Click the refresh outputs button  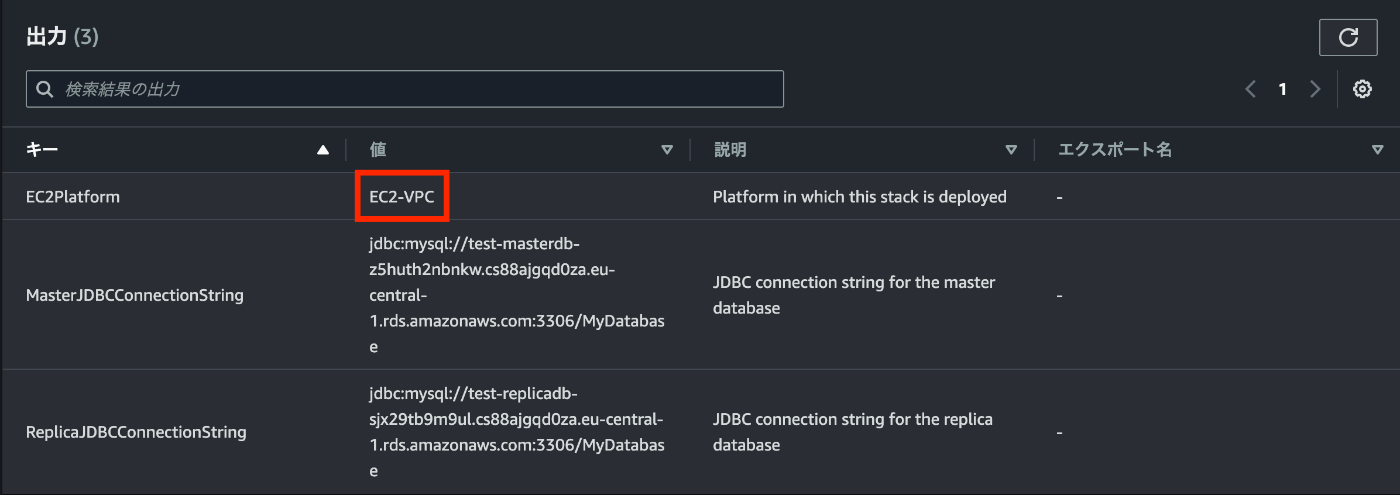click(1348, 37)
